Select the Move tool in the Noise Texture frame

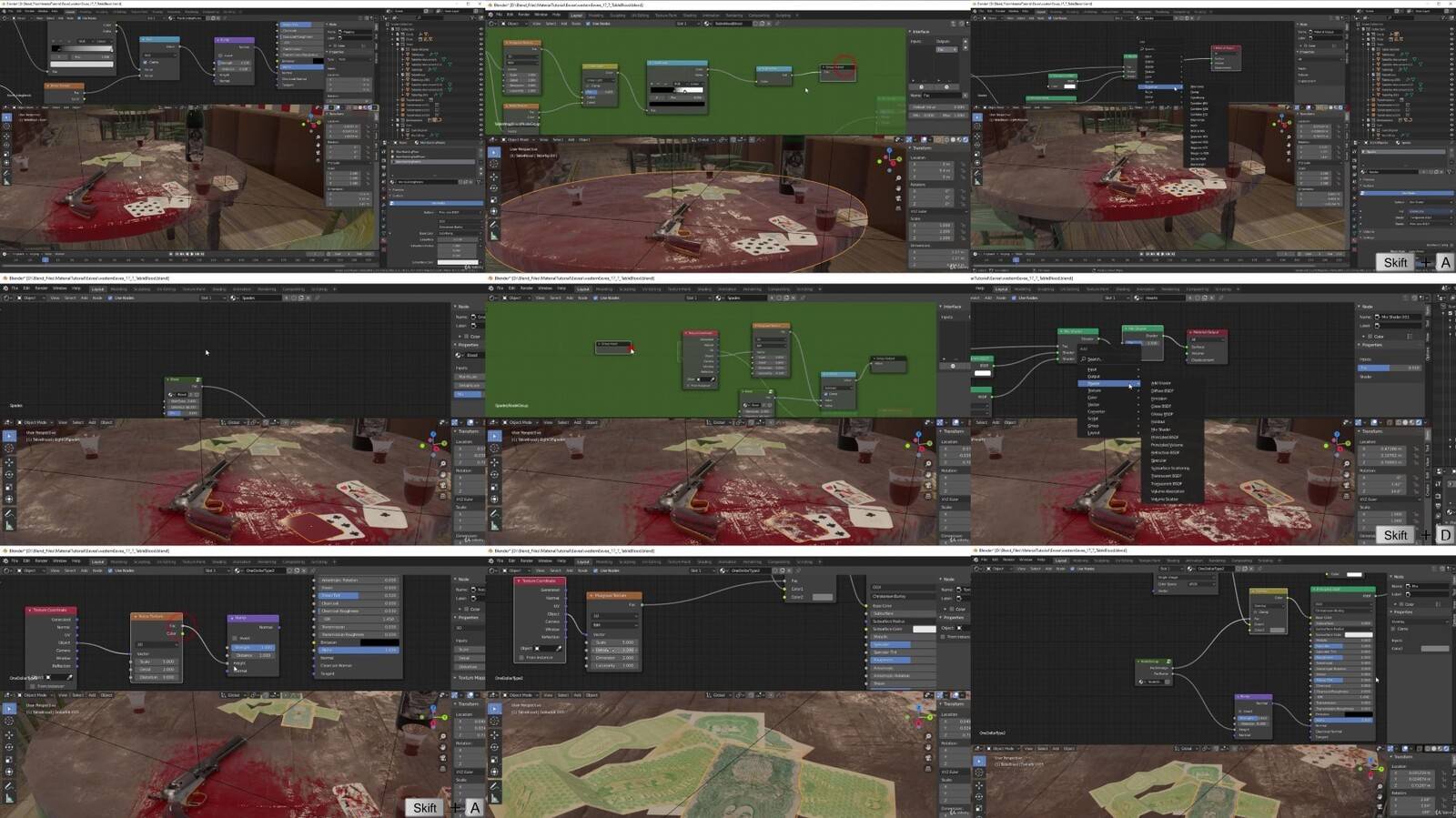pos(9,735)
